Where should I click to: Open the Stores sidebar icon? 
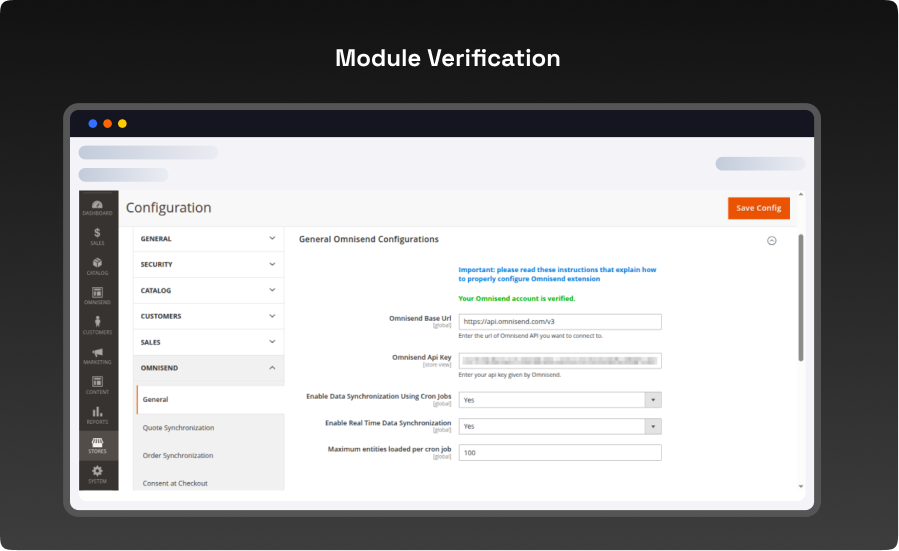pos(97,444)
